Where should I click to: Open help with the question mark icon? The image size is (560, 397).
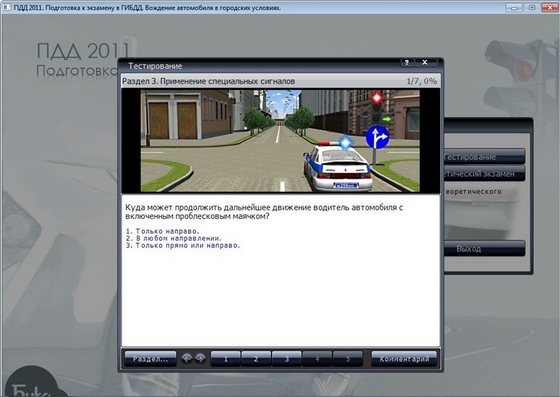[406, 62]
